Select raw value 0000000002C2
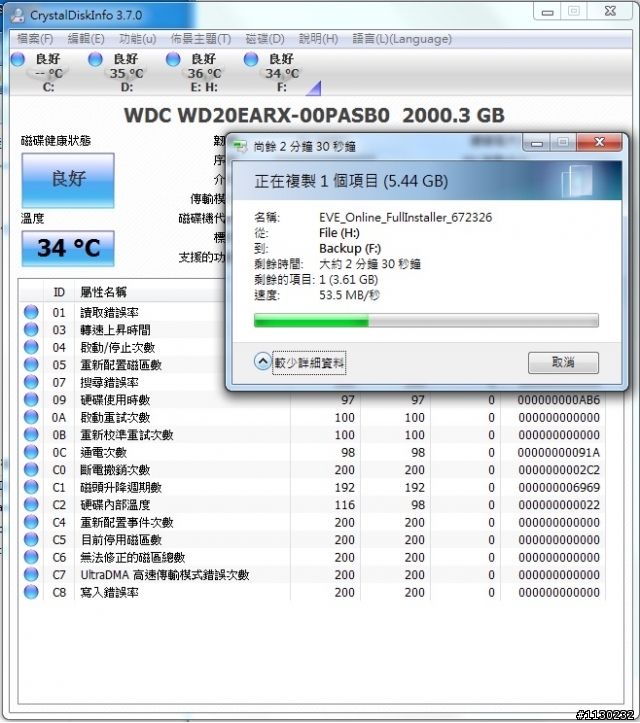 point(558,470)
